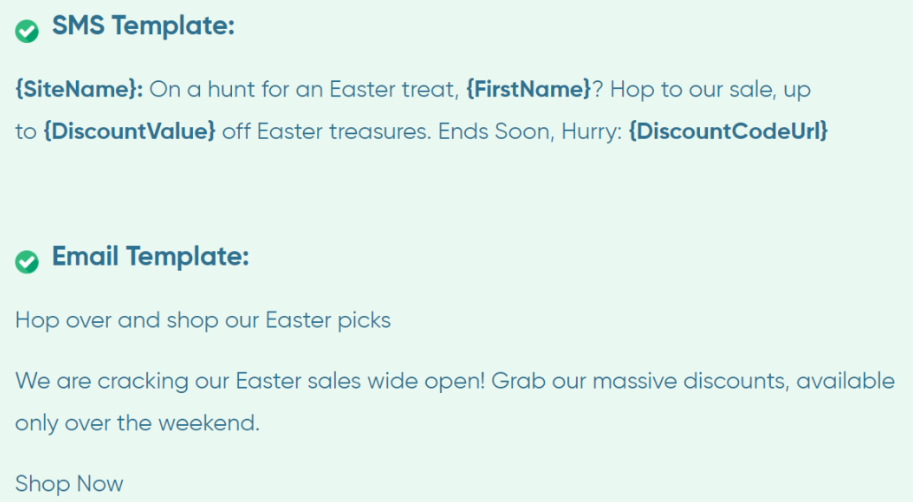913x502 pixels.
Task: Click the 'Ends Soon, Hurry:' phrase
Action: 530,132
